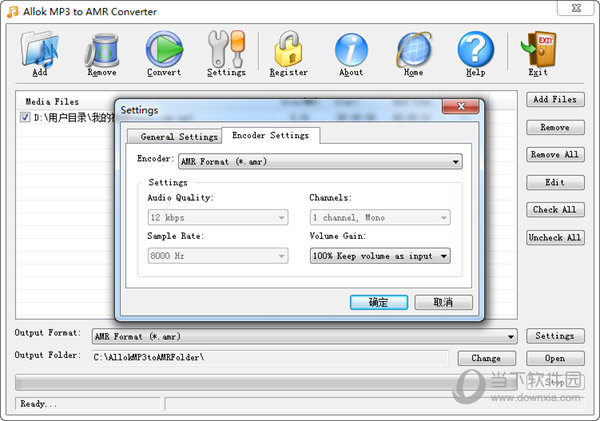Screen dimensions: 600x421
Task: Open the Channels Mono dropdown
Action: tap(380, 217)
